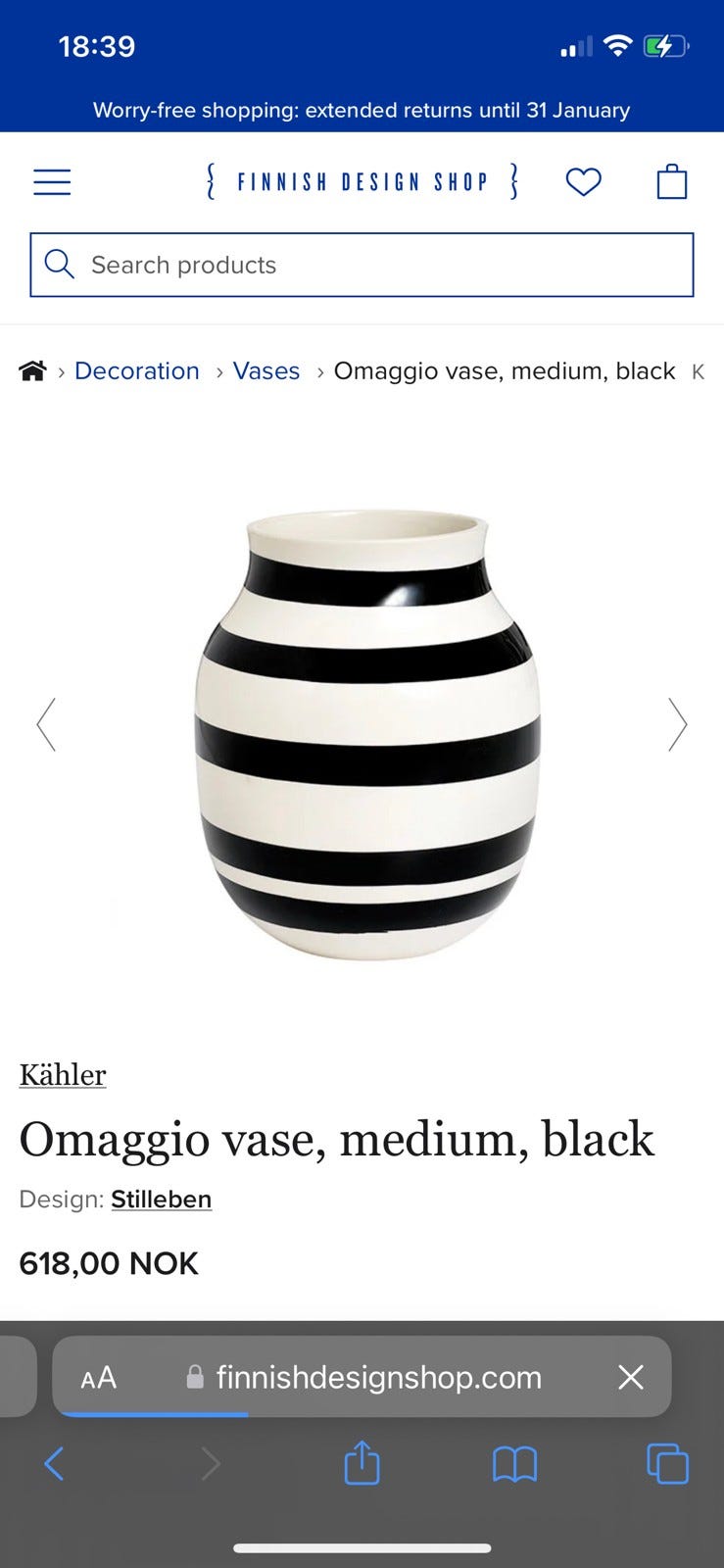Show previous product image arrow
Screen dimensions: 724x1568
(46, 724)
